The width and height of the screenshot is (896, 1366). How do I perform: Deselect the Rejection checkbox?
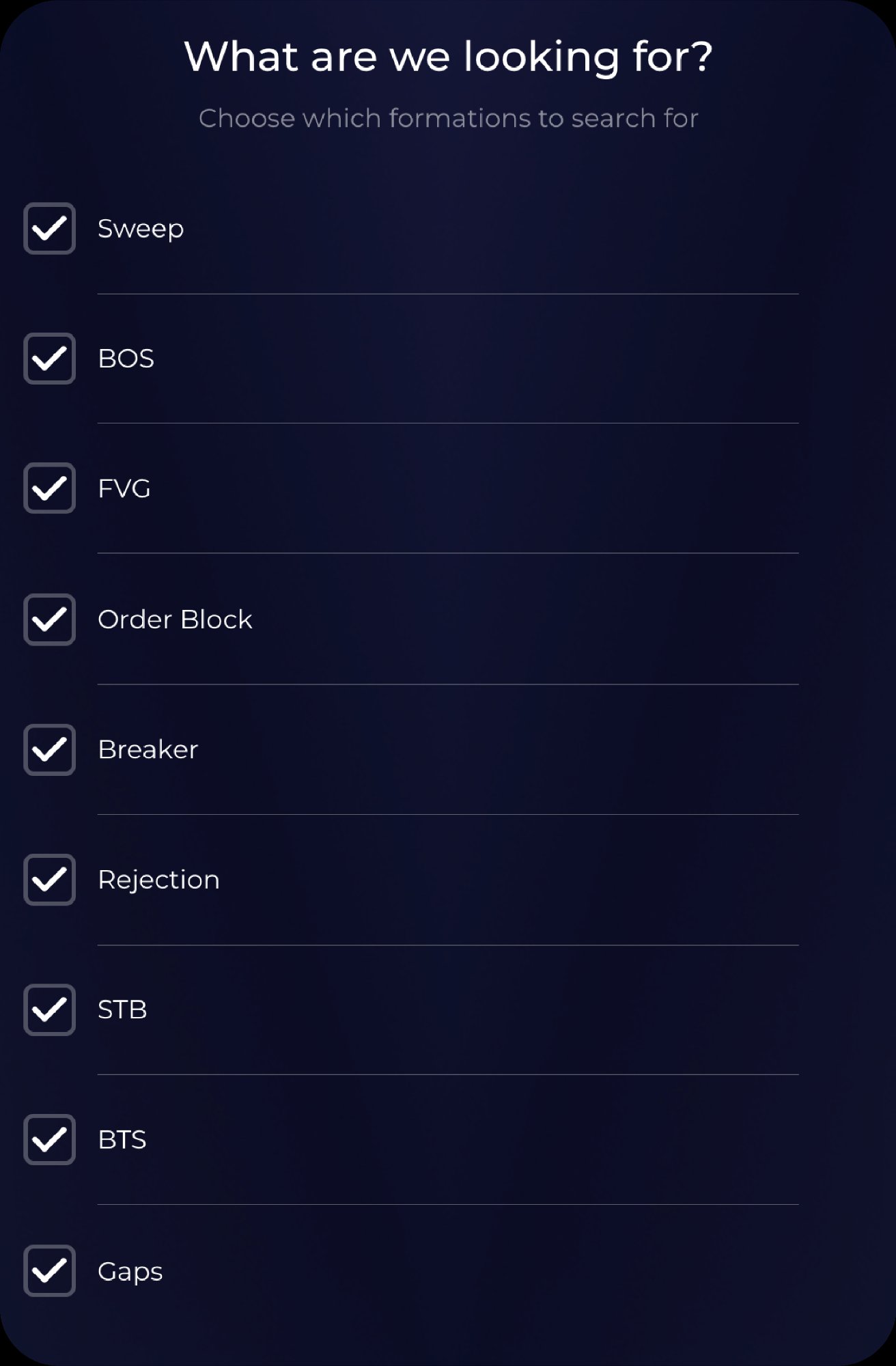49,880
